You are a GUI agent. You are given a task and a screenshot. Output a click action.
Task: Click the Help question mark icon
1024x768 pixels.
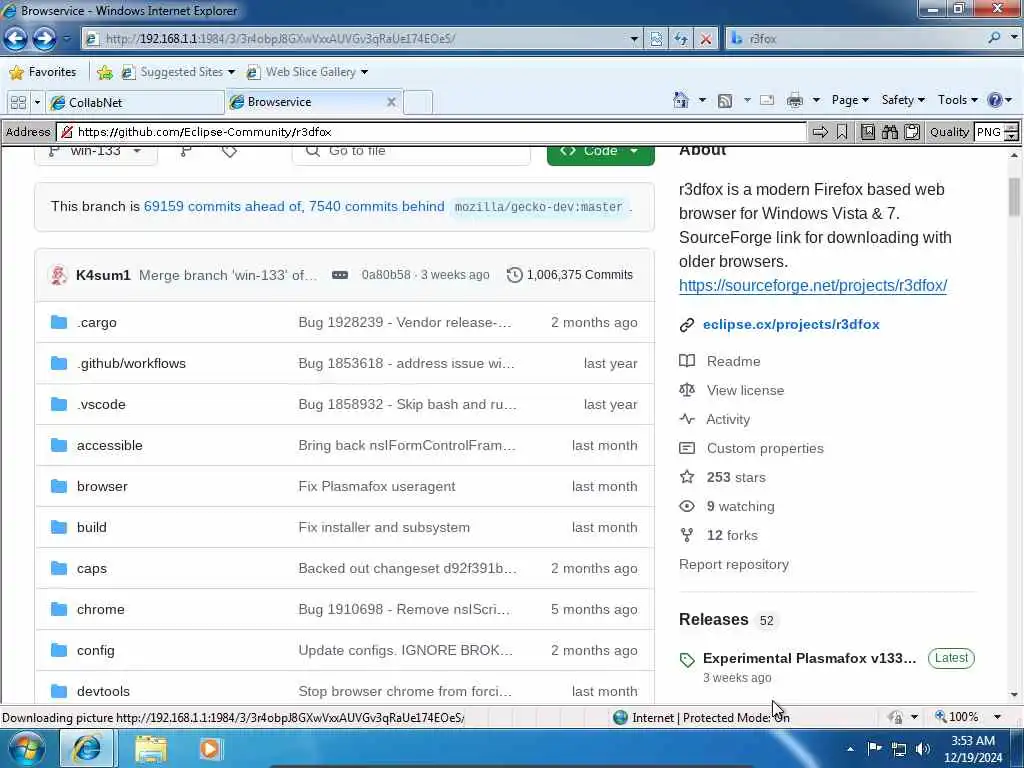pyautogui.click(x=995, y=100)
